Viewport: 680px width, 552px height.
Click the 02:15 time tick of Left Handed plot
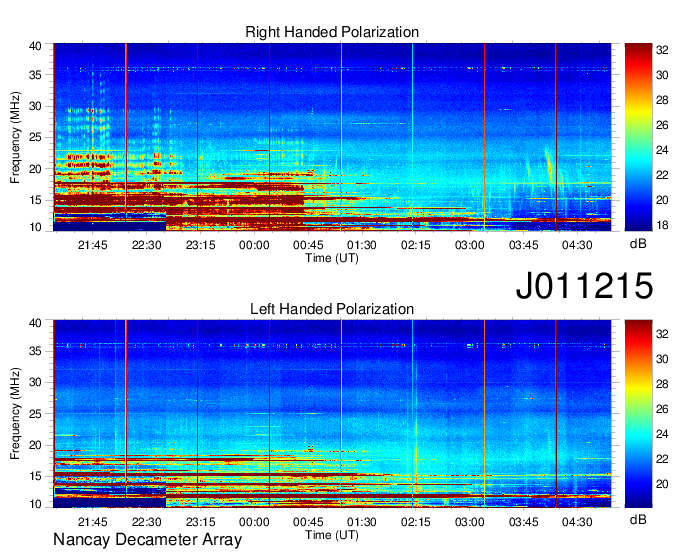point(415,522)
